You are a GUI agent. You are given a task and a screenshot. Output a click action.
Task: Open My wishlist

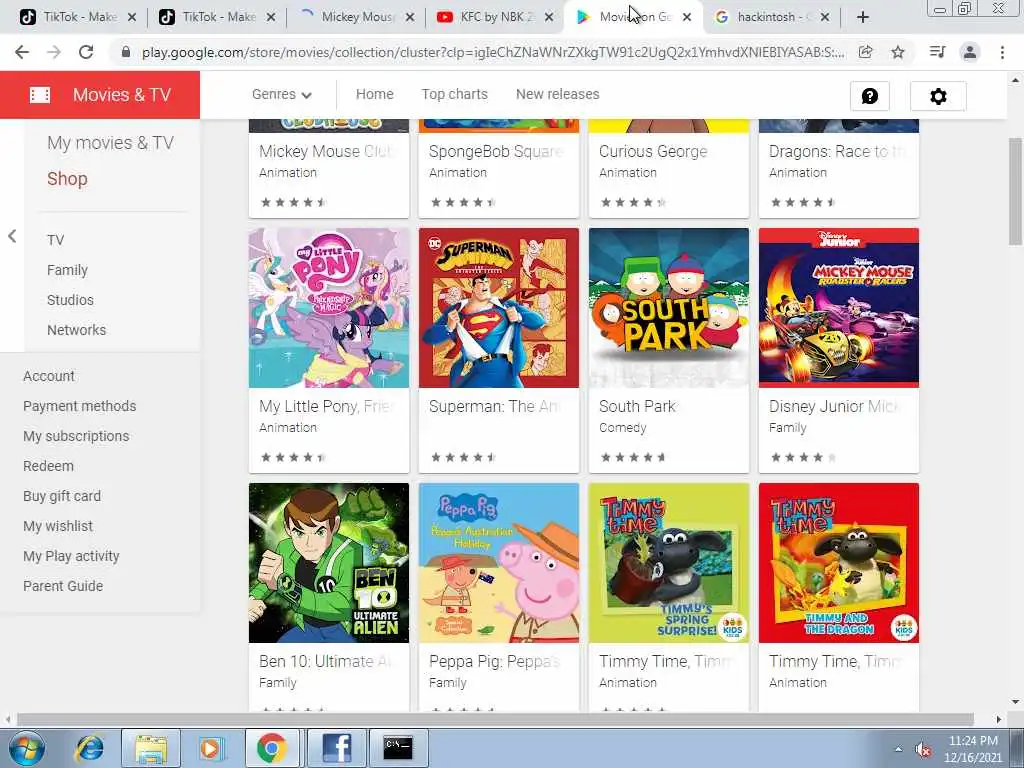pos(58,526)
